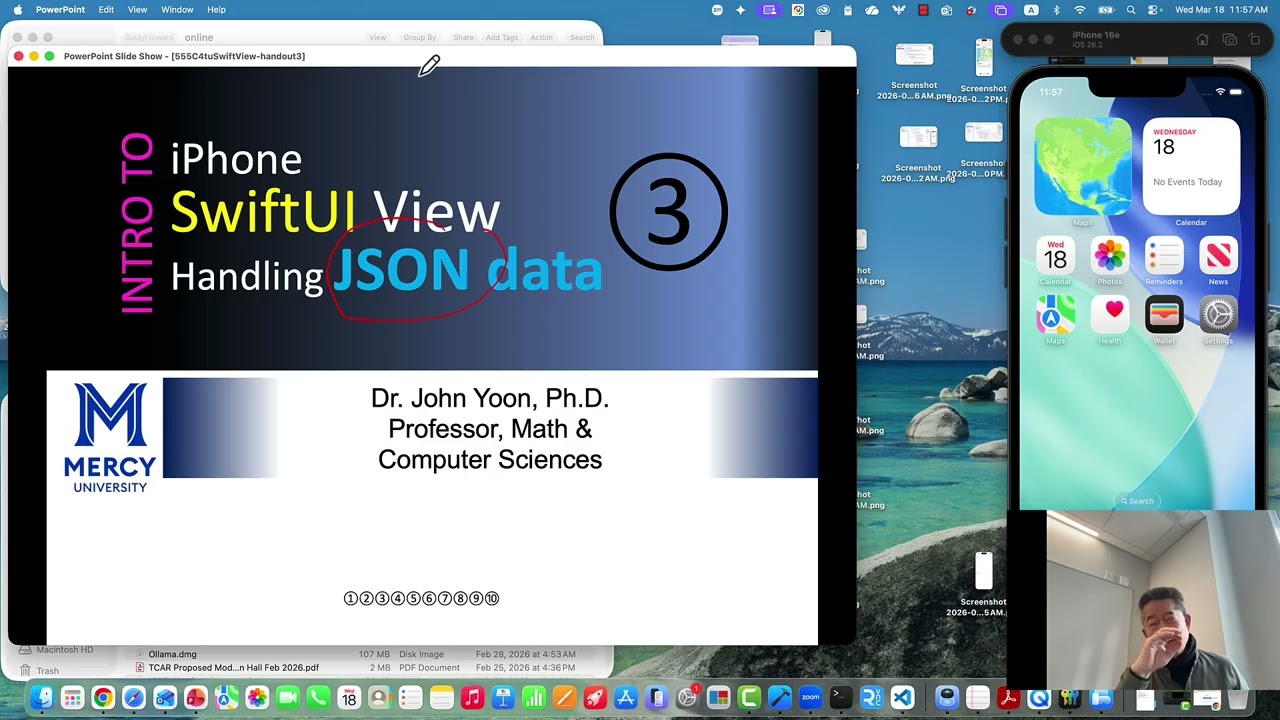Open Launchpad from the Dock
Viewport: 1280px width, 720px height.
click(x=72, y=698)
